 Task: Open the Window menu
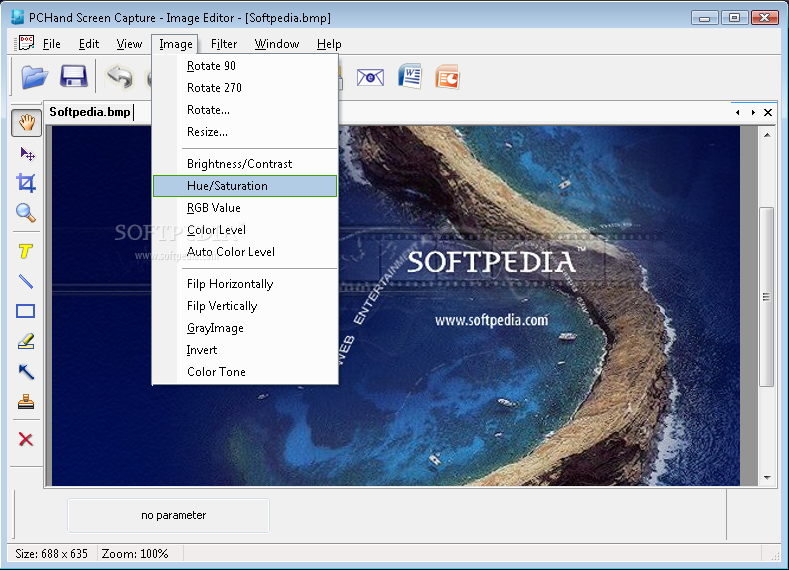click(x=277, y=44)
